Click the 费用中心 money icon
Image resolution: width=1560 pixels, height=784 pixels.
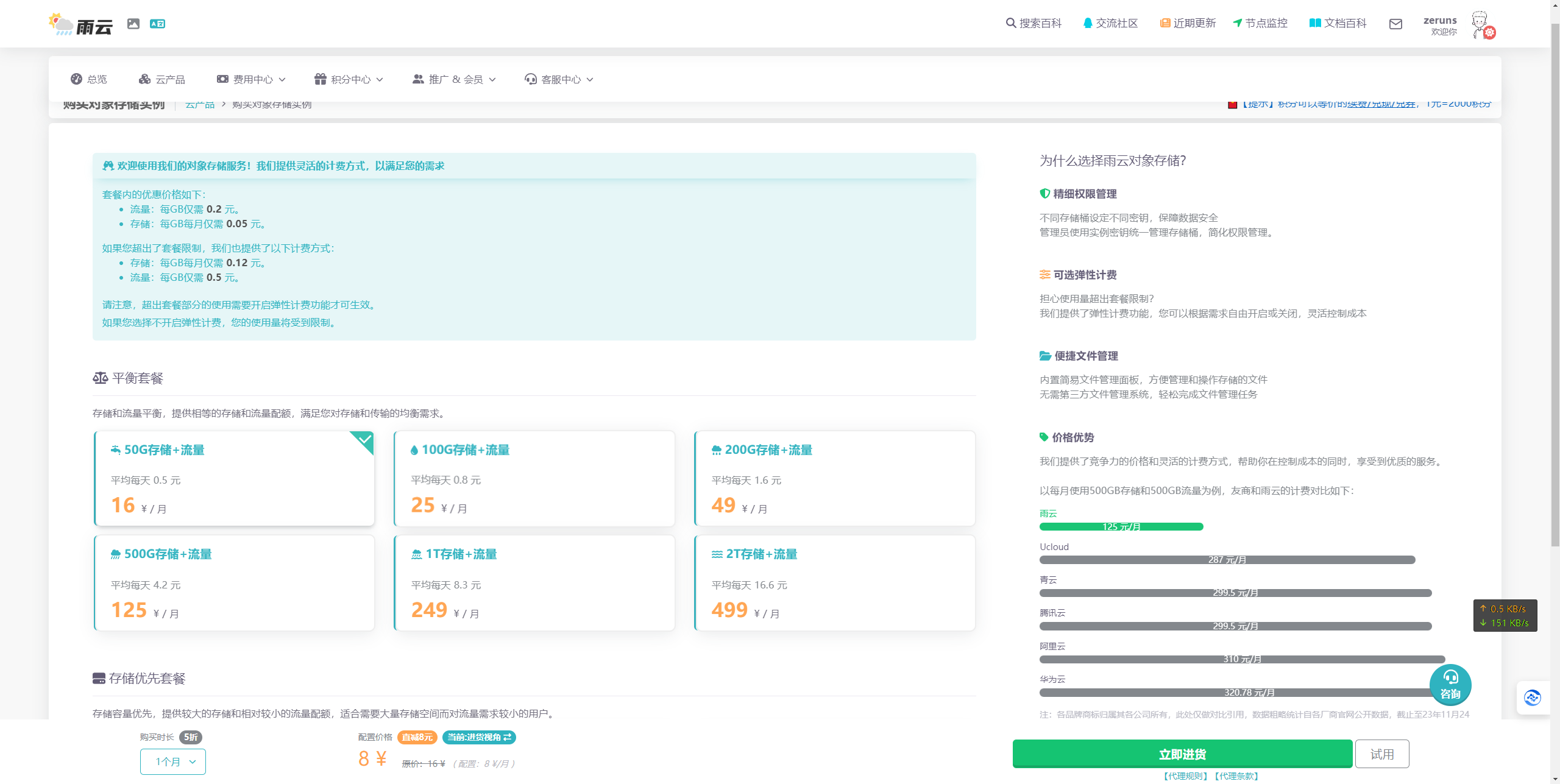click(x=222, y=79)
